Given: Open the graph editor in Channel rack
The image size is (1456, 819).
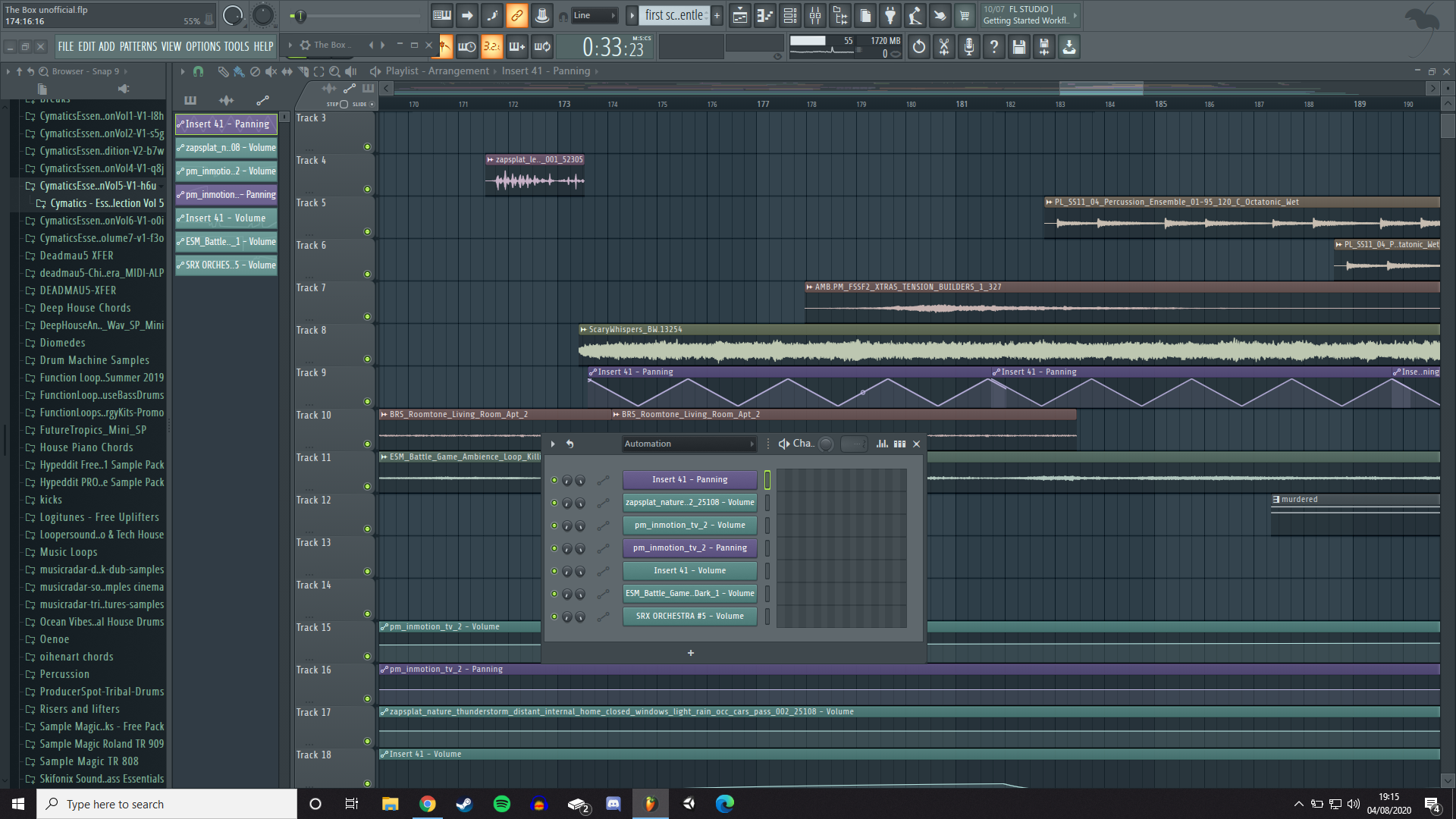Looking at the screenshot, I should coord(882,444).
